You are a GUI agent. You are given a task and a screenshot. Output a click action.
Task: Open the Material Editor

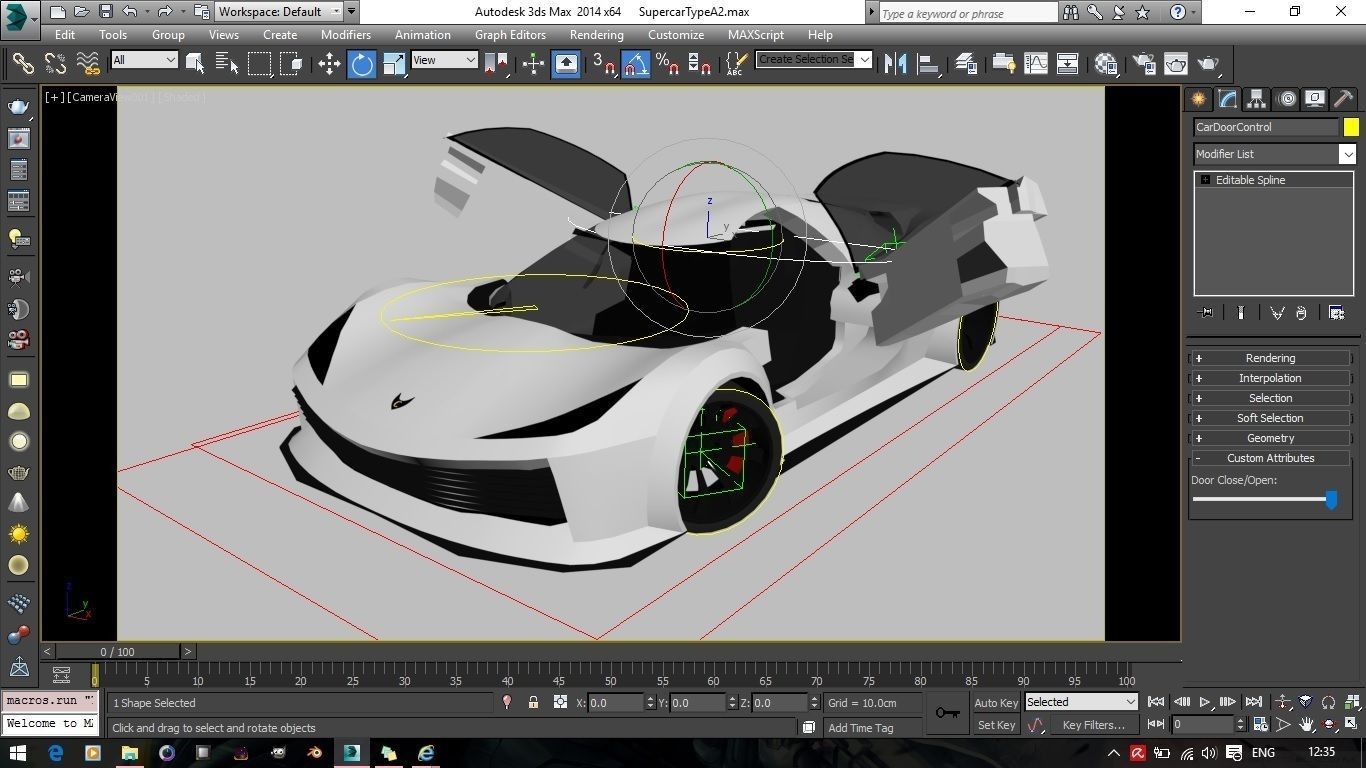click(1106, 63)
